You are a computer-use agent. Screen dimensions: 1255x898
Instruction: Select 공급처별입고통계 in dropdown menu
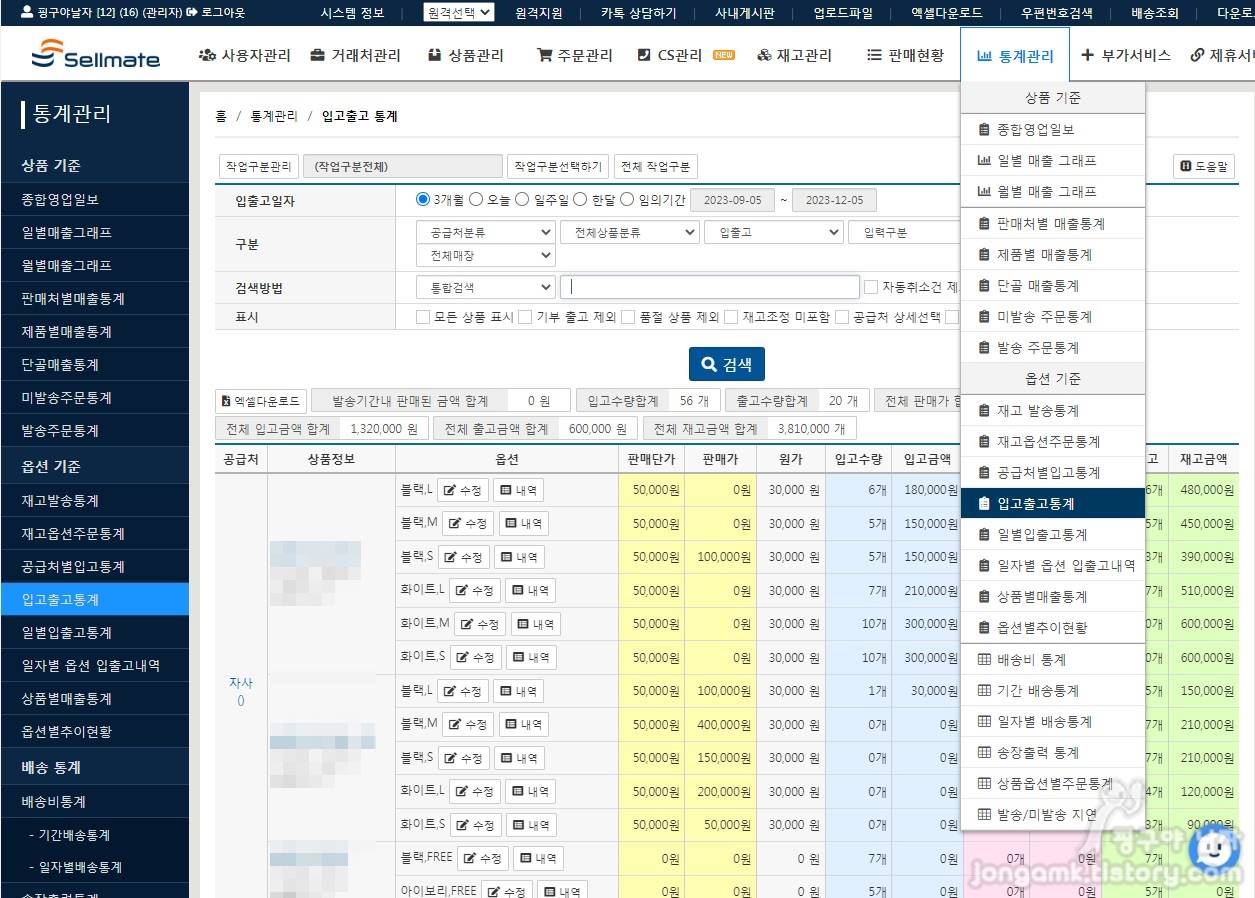[1052, 472]
